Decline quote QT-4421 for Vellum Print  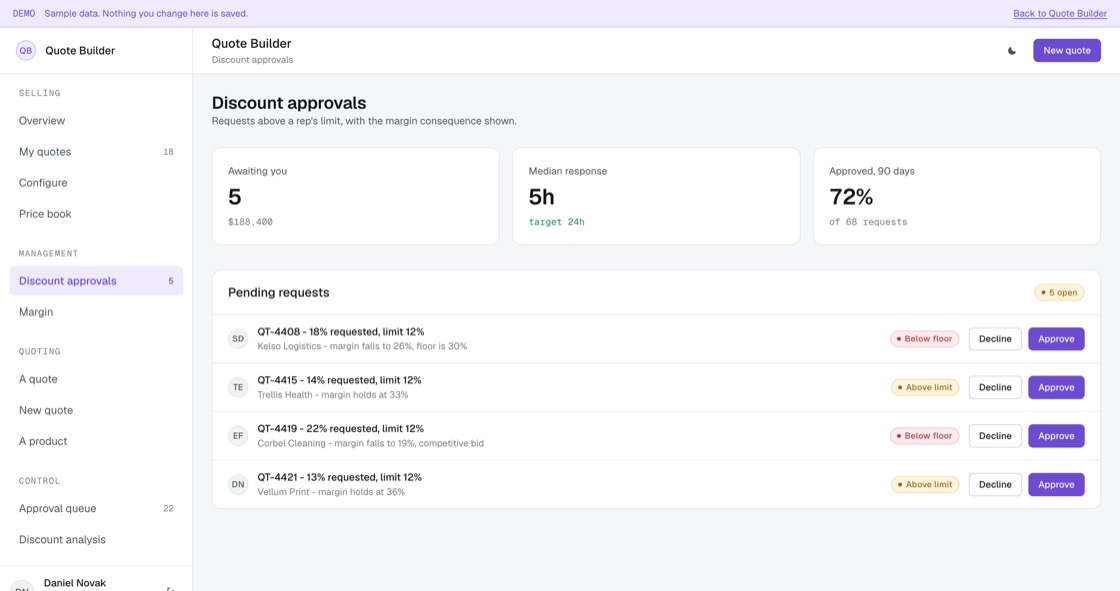click(995, 485)
